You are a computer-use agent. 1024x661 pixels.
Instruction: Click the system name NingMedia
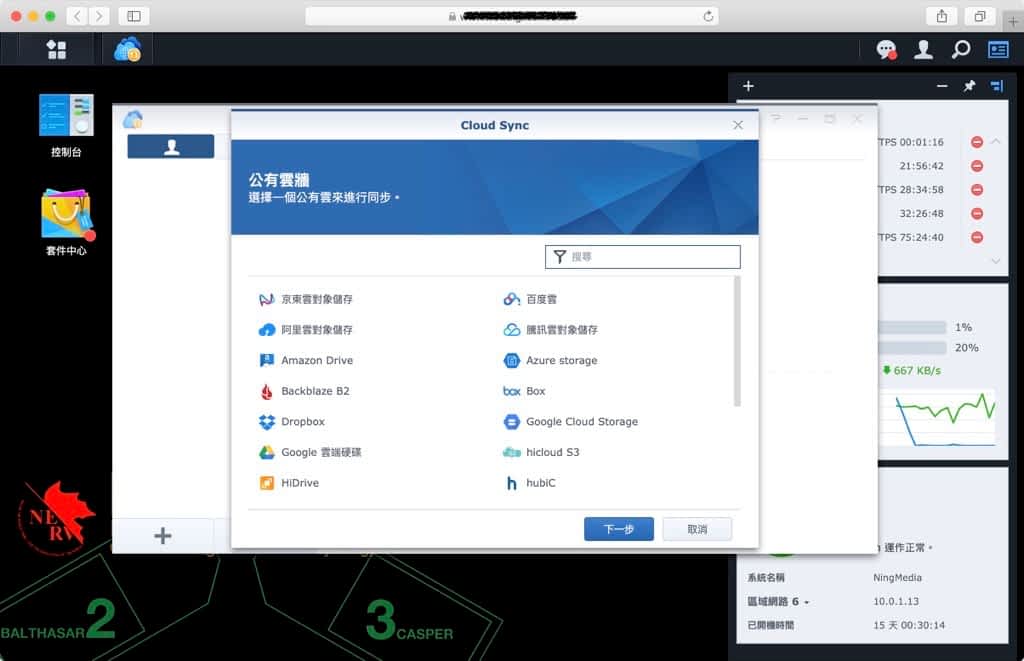[897, 577]
